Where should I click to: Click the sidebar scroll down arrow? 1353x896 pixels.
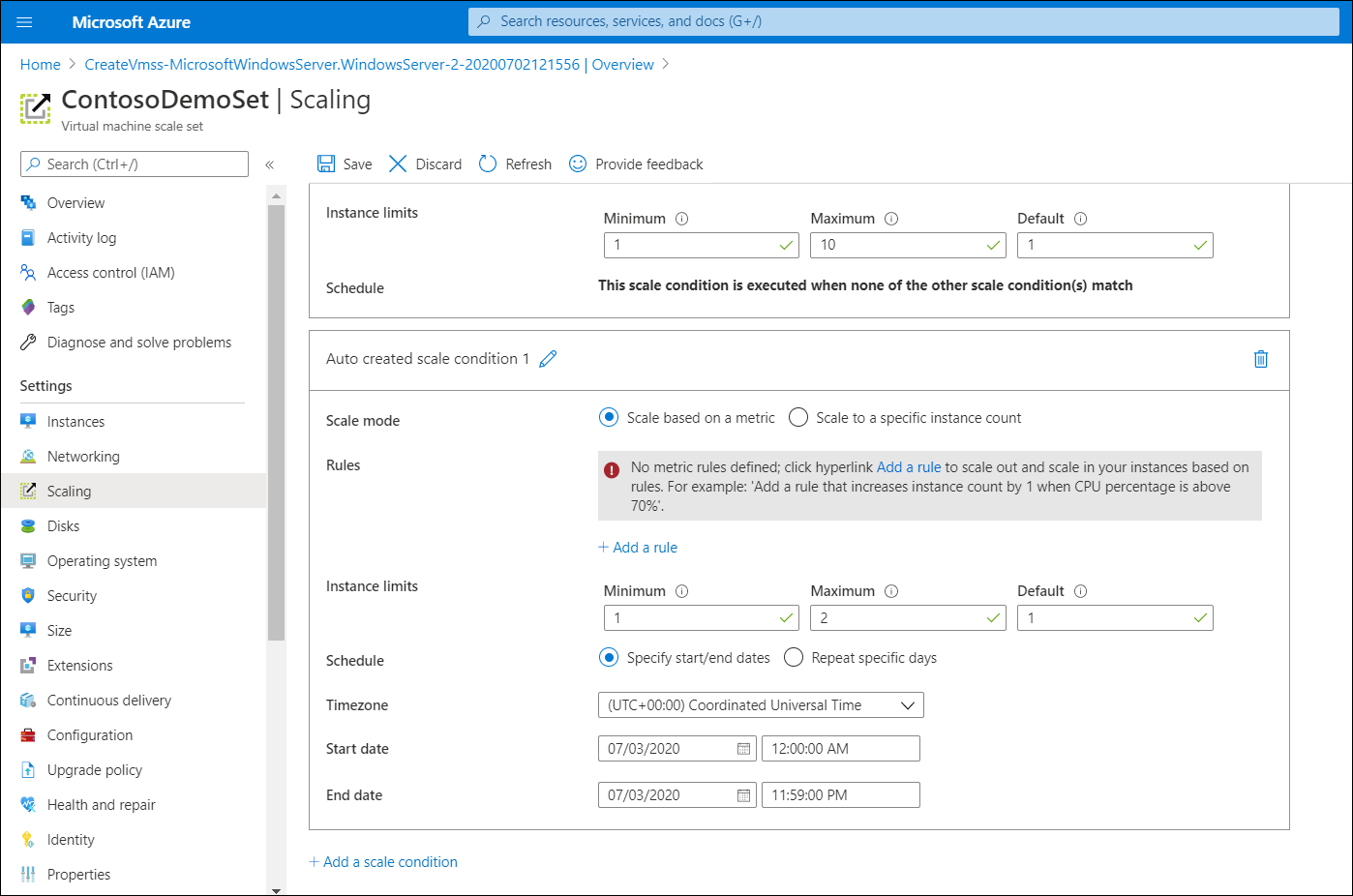point(277,889)
